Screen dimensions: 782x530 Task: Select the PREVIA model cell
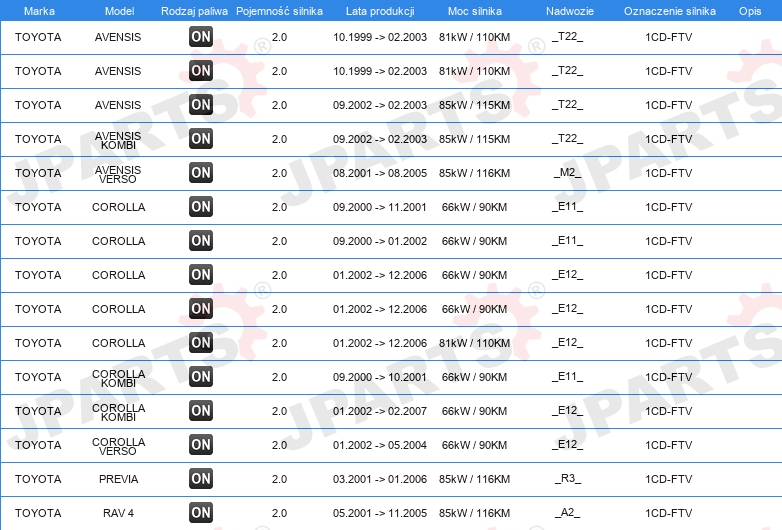tap(119, 479)
